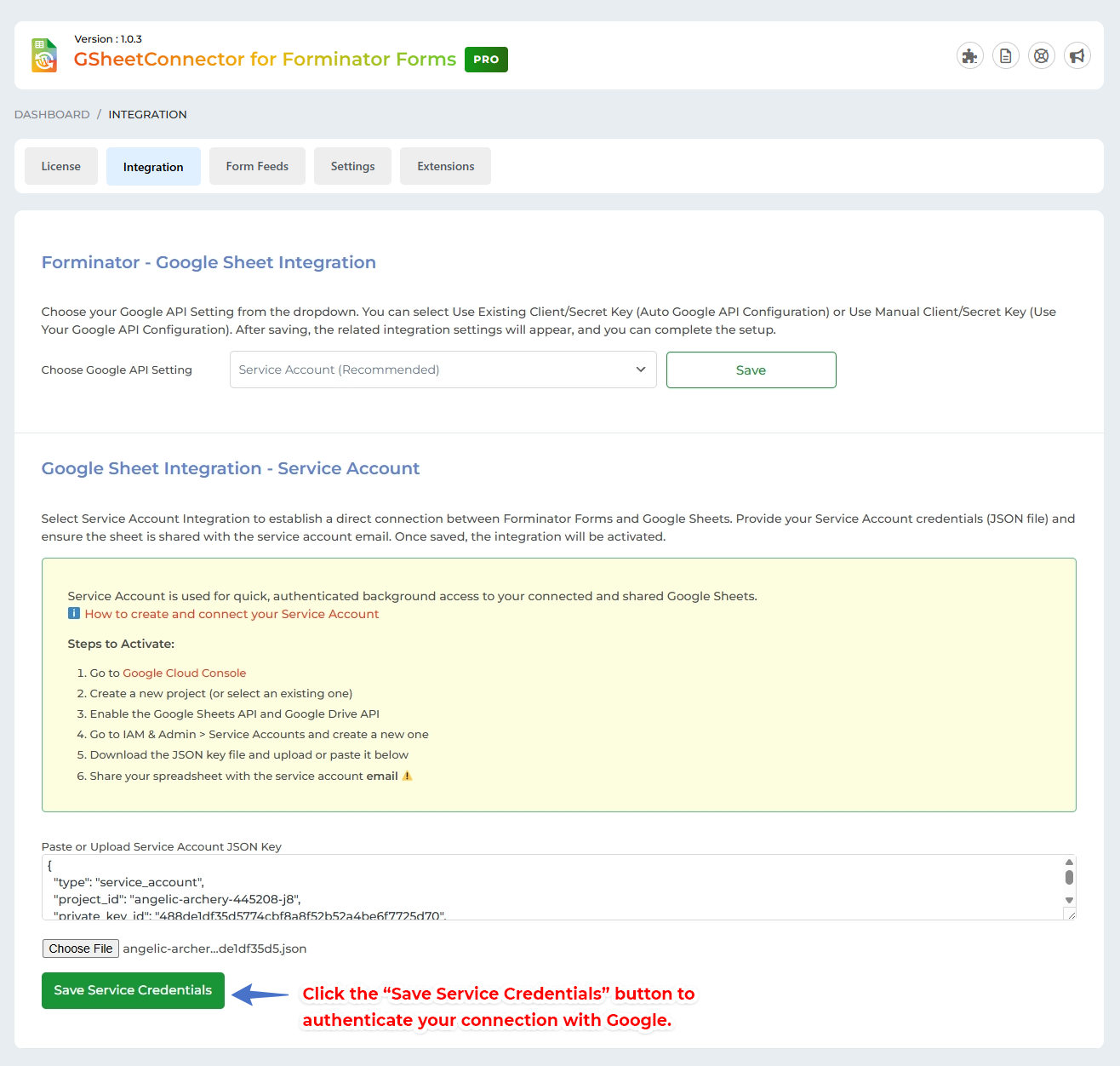Click the announcements megaphone icon
1120x1066 pixels.
pos(1077,54)
